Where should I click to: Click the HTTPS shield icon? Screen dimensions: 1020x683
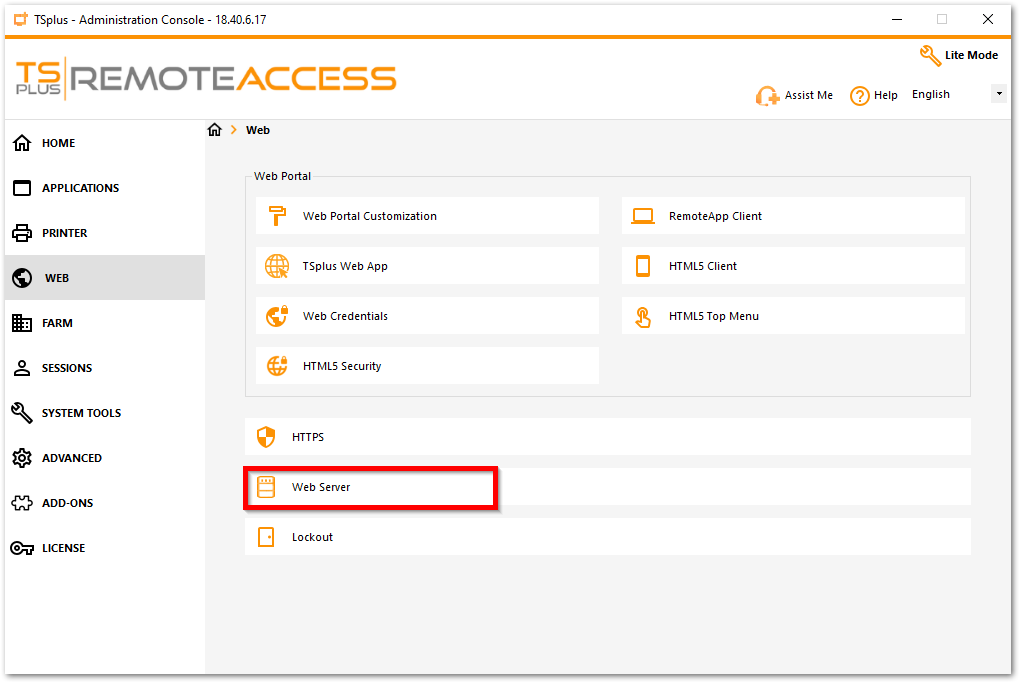(x=266, y=437)
